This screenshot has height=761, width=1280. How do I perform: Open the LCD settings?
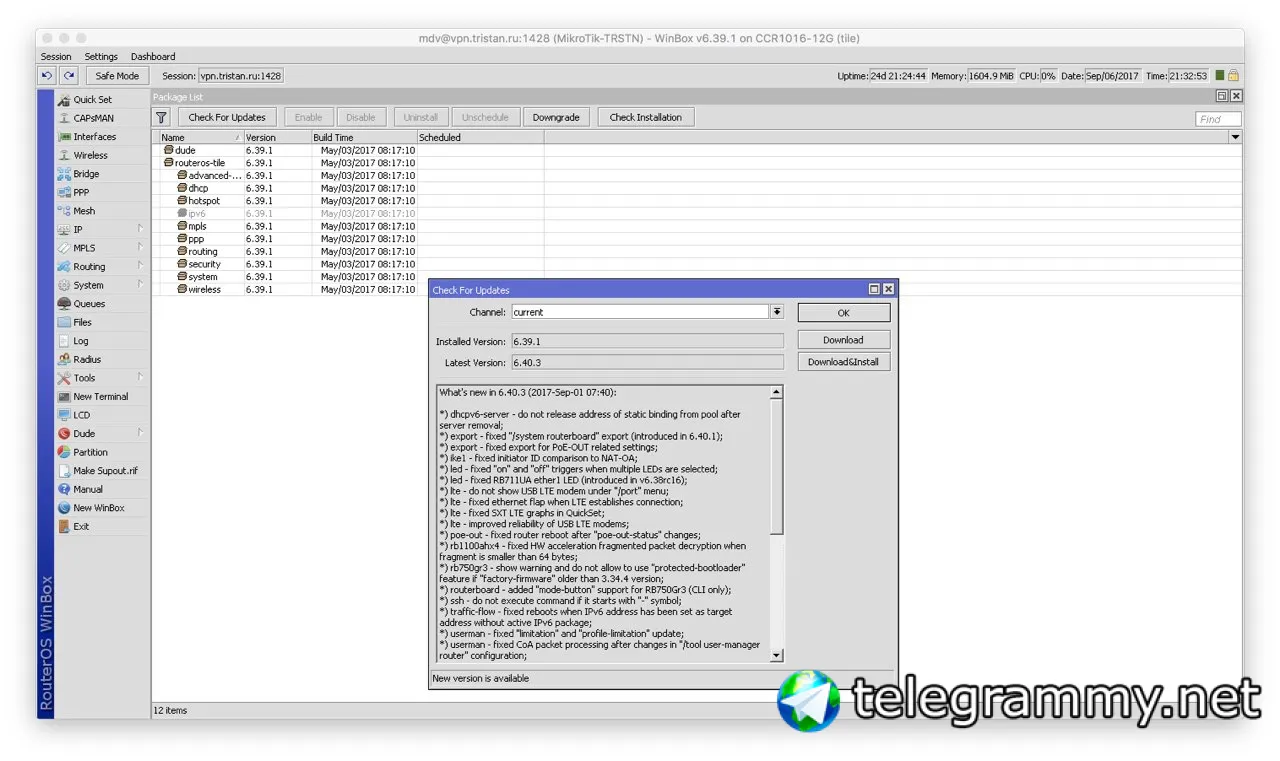point(81,415)
